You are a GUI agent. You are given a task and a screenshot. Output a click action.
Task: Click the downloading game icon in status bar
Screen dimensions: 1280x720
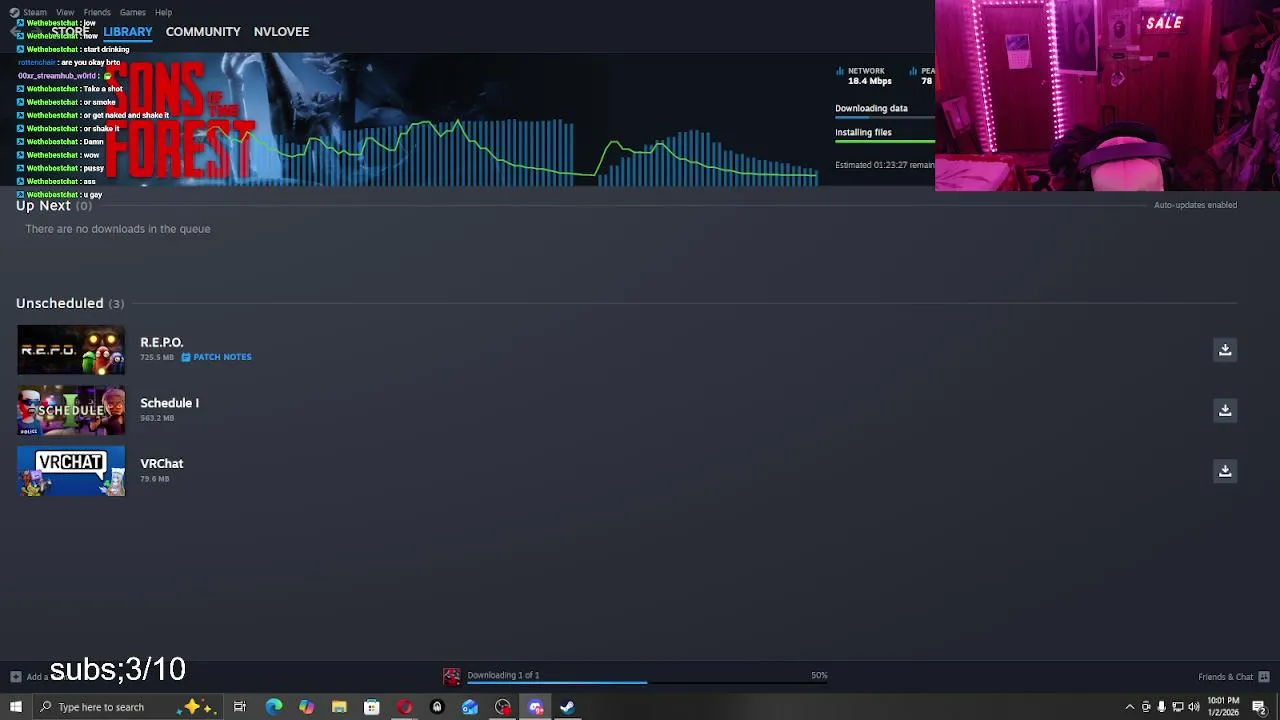452,677
